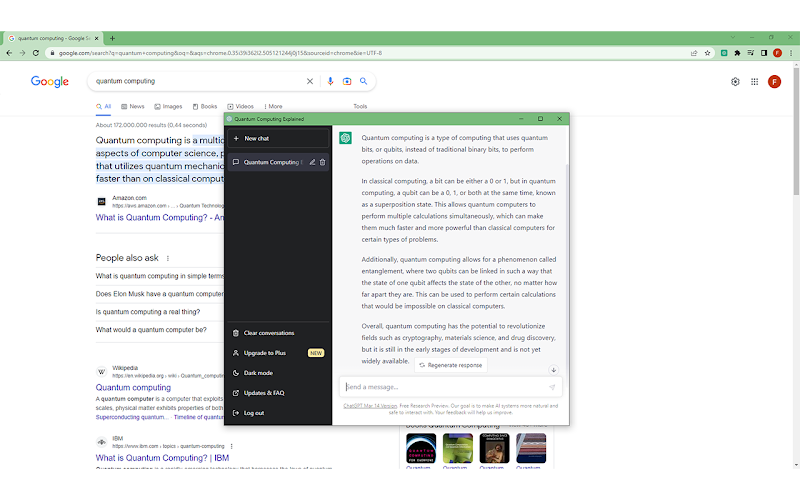Switch to the Images search tab

pyautogui.click(x=168, y=107)
